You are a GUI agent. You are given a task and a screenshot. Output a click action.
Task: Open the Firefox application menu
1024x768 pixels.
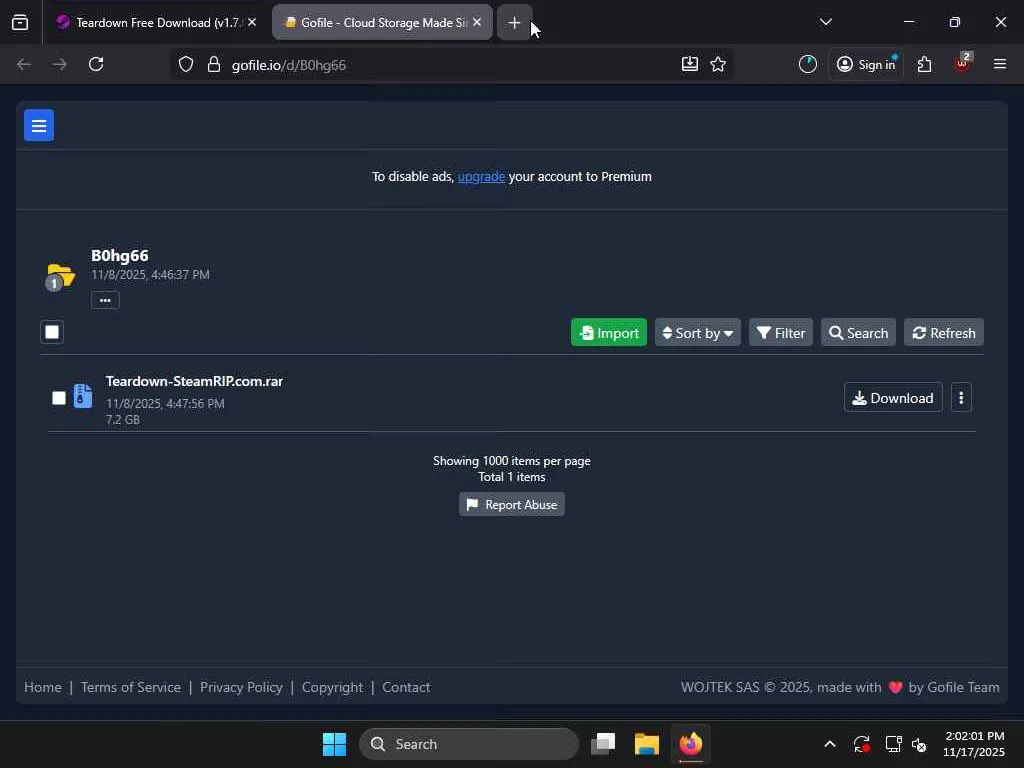point(999,64)
